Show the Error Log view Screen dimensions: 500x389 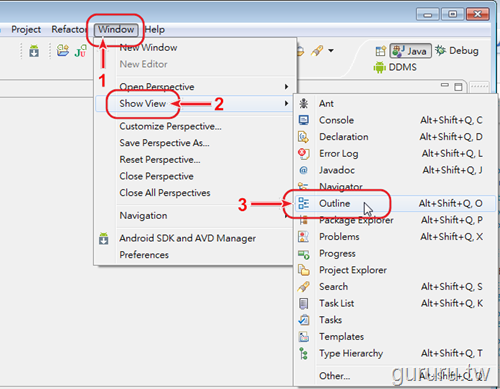pyautogui.click(x=395, y=153)
